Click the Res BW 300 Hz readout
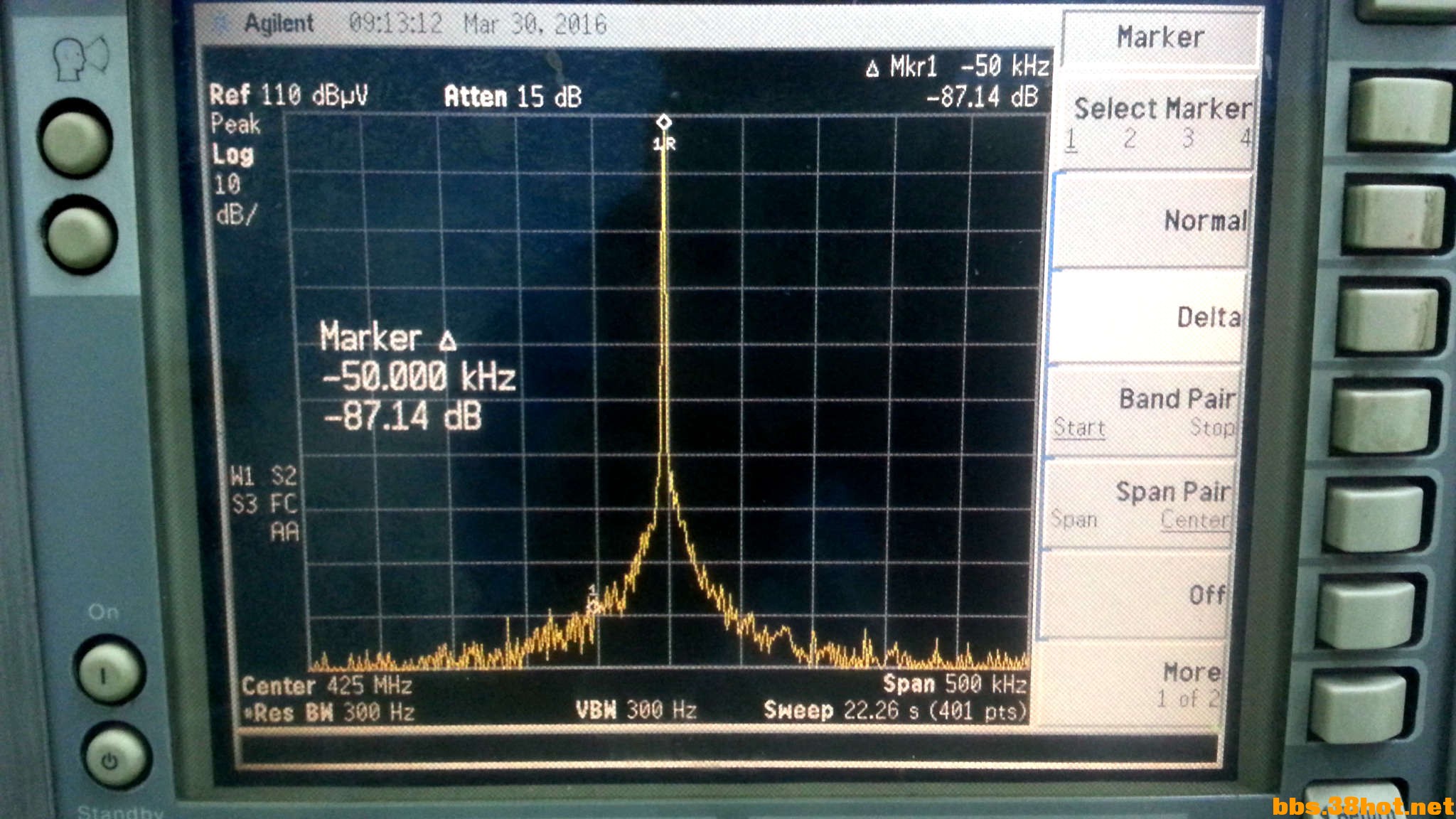1456x819 pixels. point(329,712)
